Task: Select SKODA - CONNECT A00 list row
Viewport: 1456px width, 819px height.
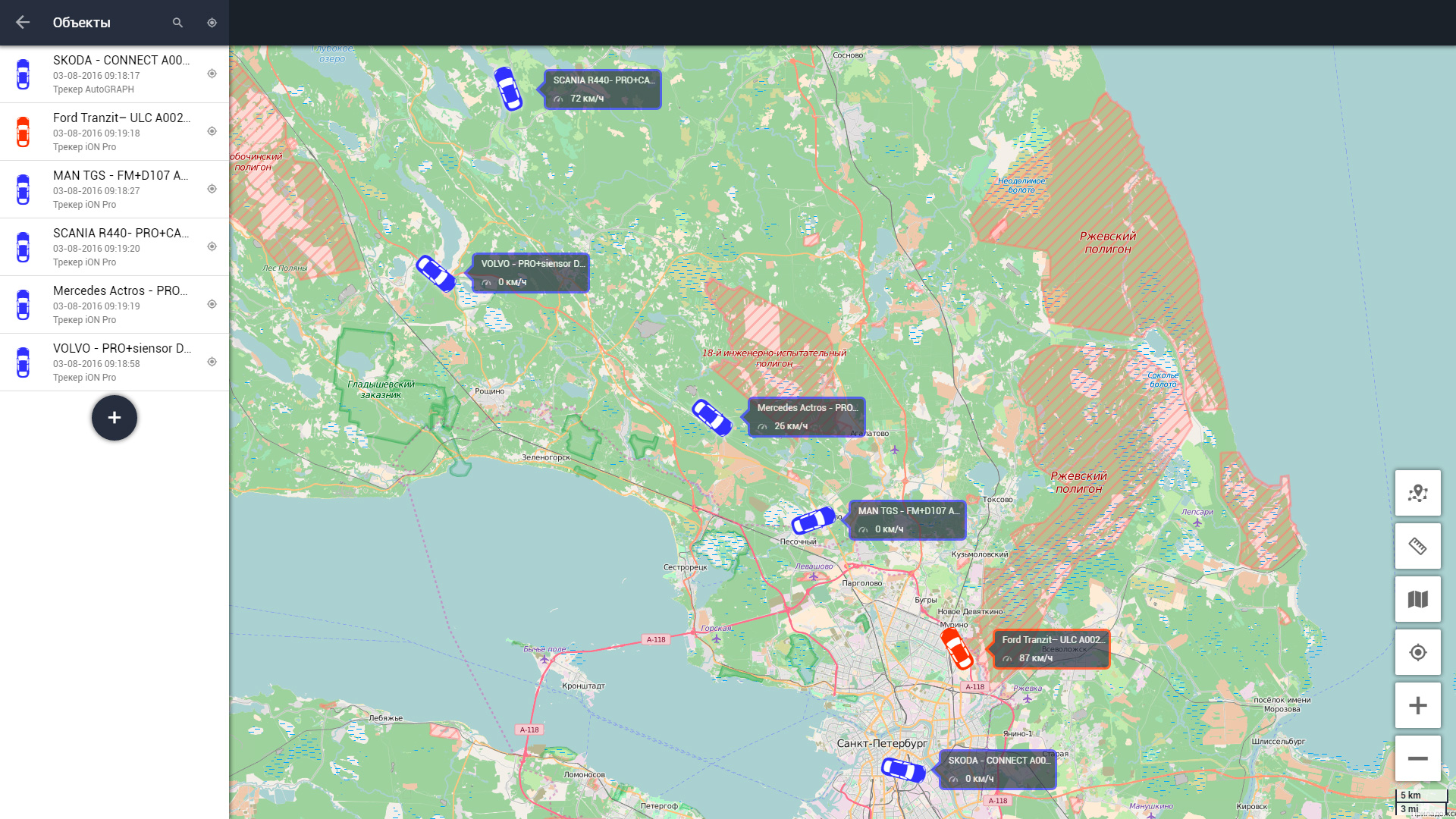Action: tap(115, 74)
